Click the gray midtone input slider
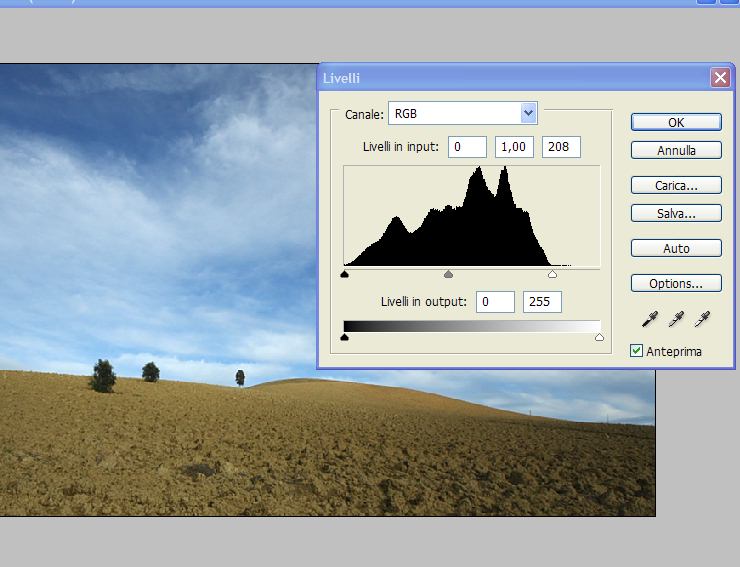Image resolution: width=740 pixels, height=567 pixels. tap(448, 273)
